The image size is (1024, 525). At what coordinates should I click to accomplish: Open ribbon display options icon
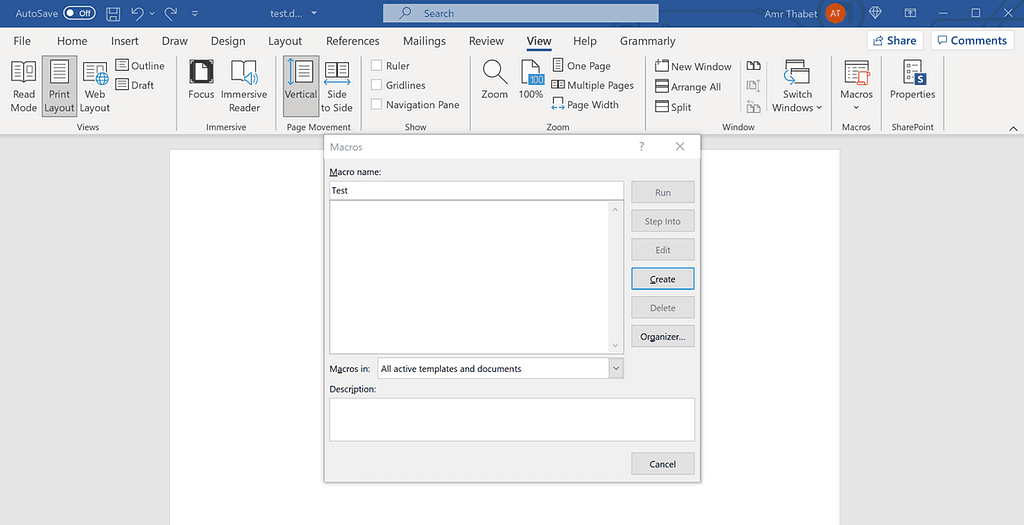(910, 13)
